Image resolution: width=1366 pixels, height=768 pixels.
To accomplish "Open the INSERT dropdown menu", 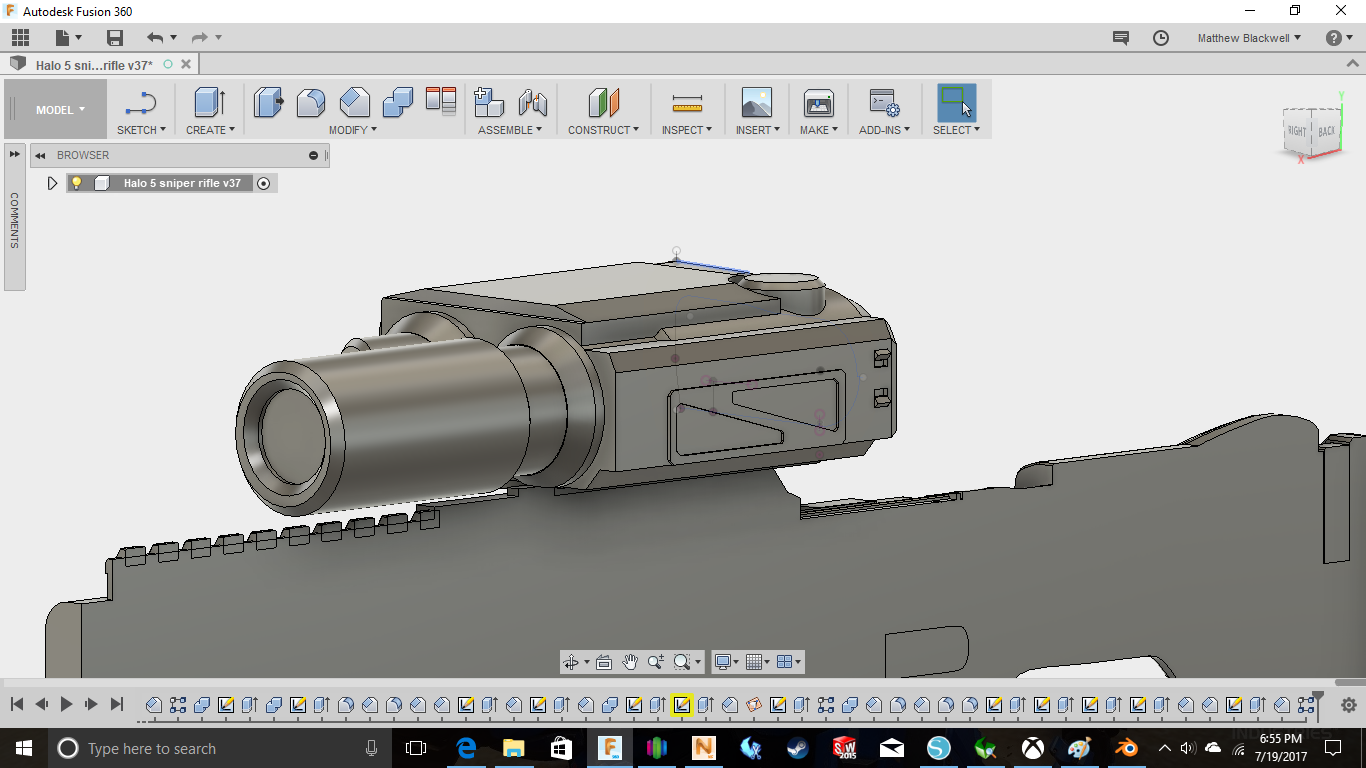I will (x=758, y=130).
